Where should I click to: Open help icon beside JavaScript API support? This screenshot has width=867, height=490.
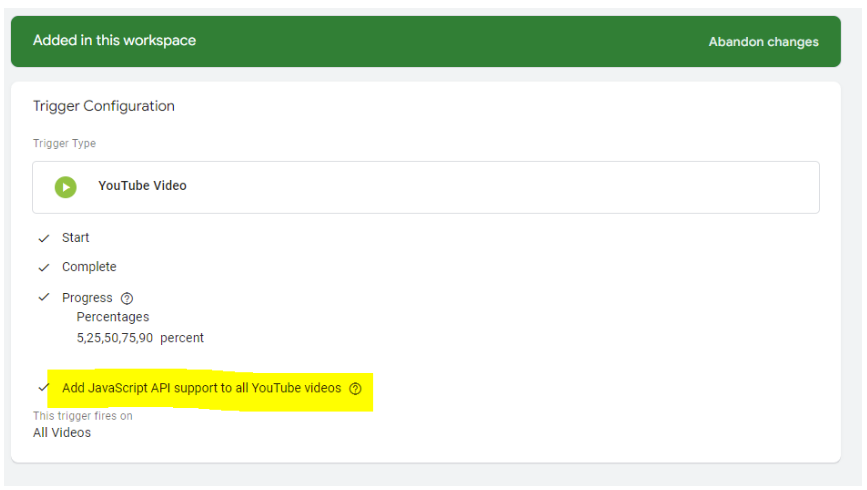tap(356, 389)
